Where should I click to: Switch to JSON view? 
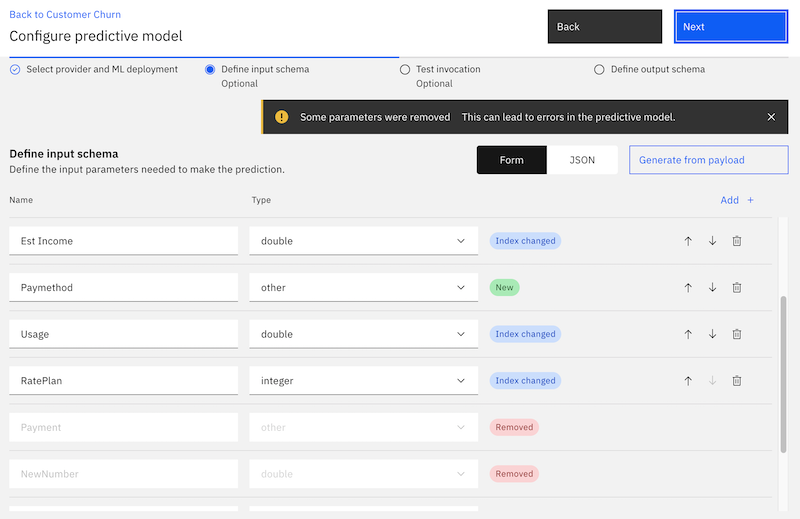click(582, 160)
